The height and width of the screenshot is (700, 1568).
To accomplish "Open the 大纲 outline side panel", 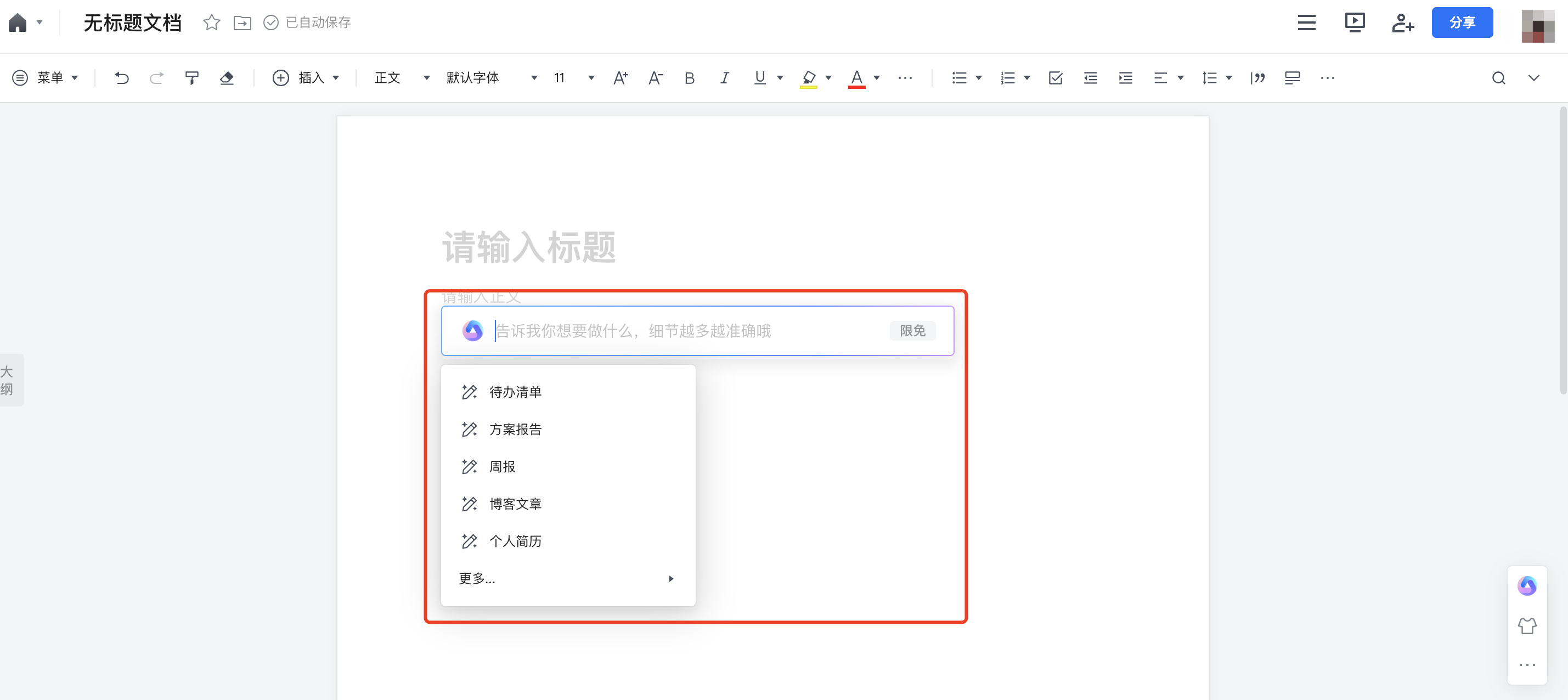I will click(9, 380).
